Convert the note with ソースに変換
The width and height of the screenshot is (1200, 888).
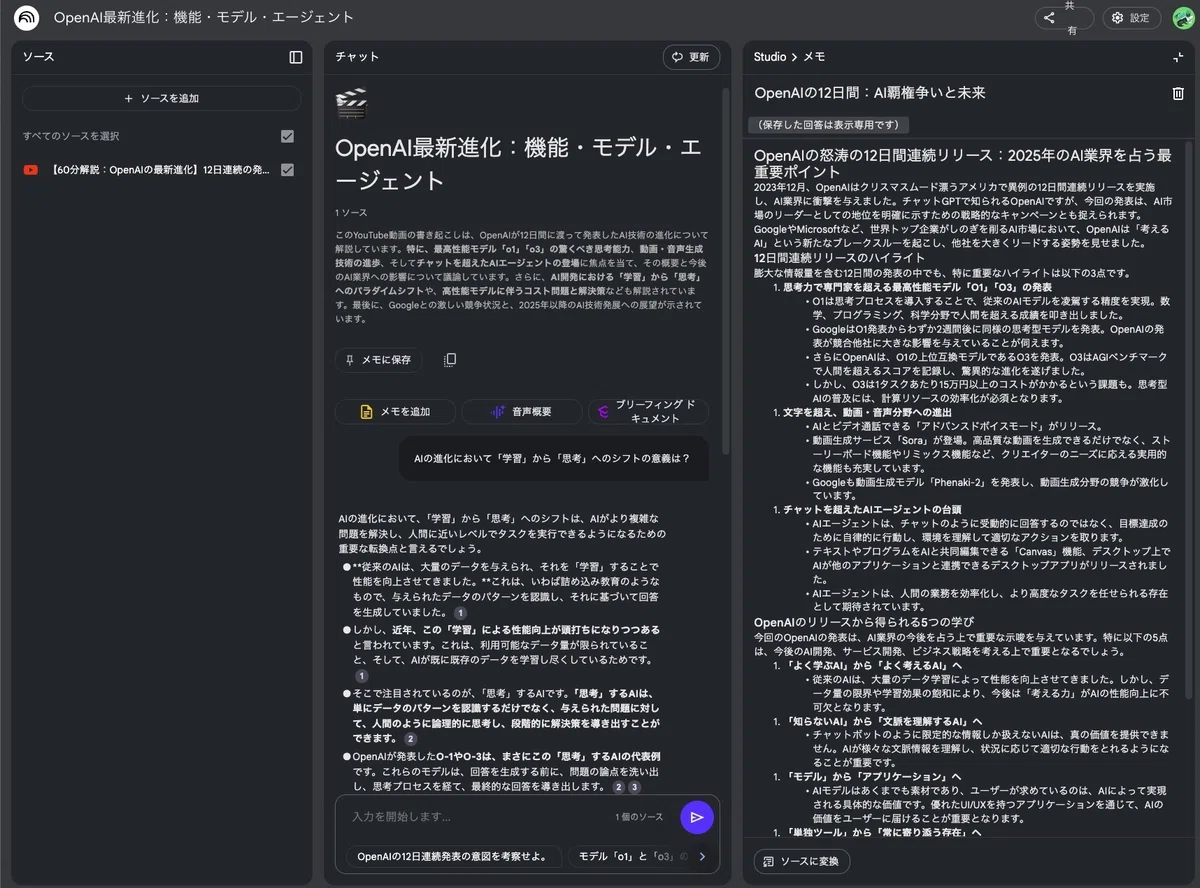[x=802, y=861]
